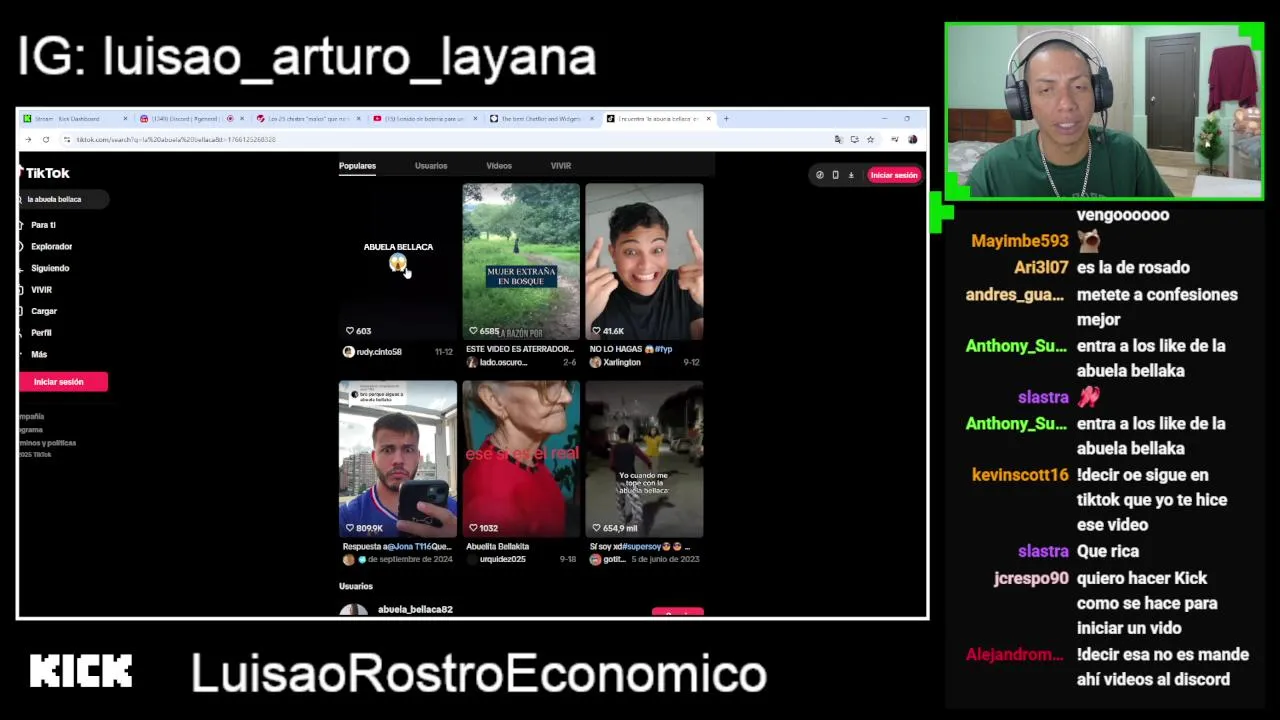The width and height of the screenshot is (1280, 720).
Task: Click the 603 likes heart icon
Action: click(x=349, y=330)
